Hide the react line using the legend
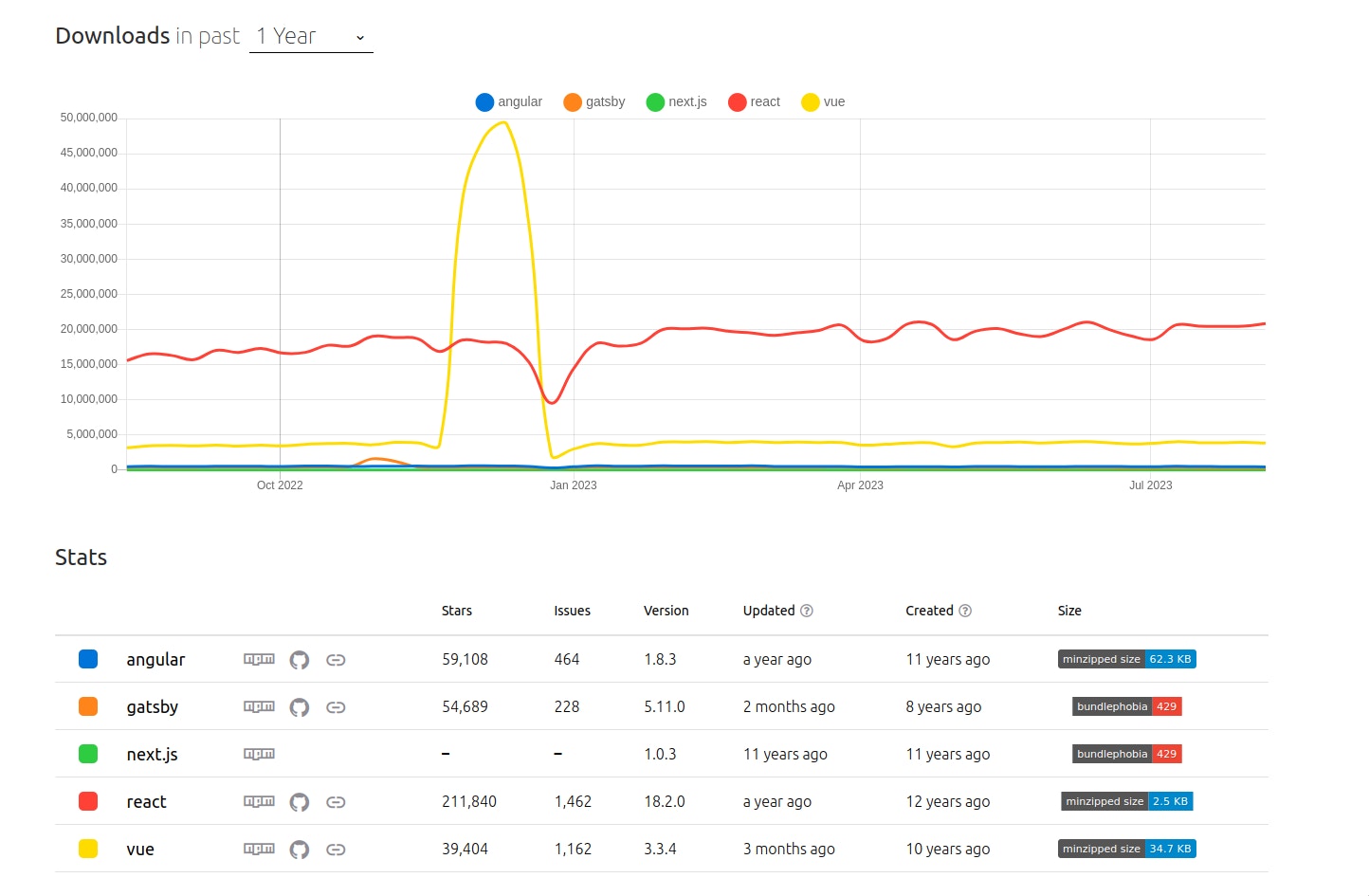The image size is (1369, 896). [x=753, y=101]
